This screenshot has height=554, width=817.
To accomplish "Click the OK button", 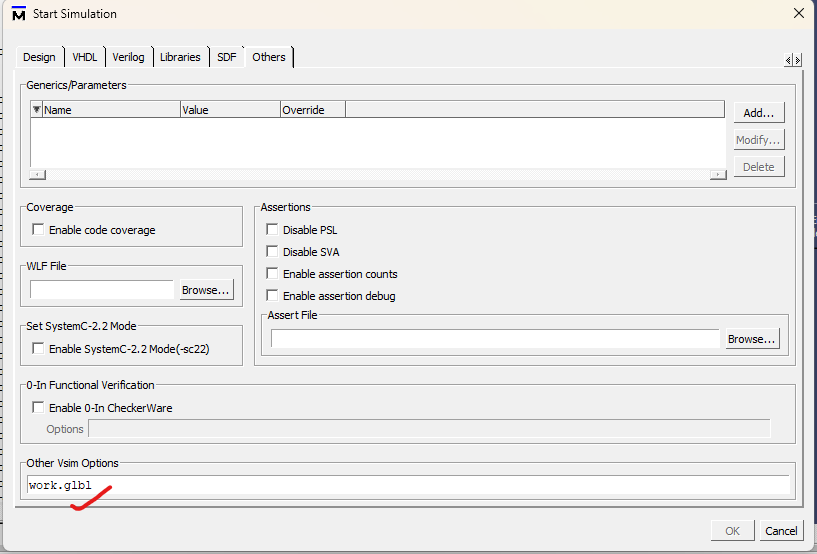I will click(732, 531).
